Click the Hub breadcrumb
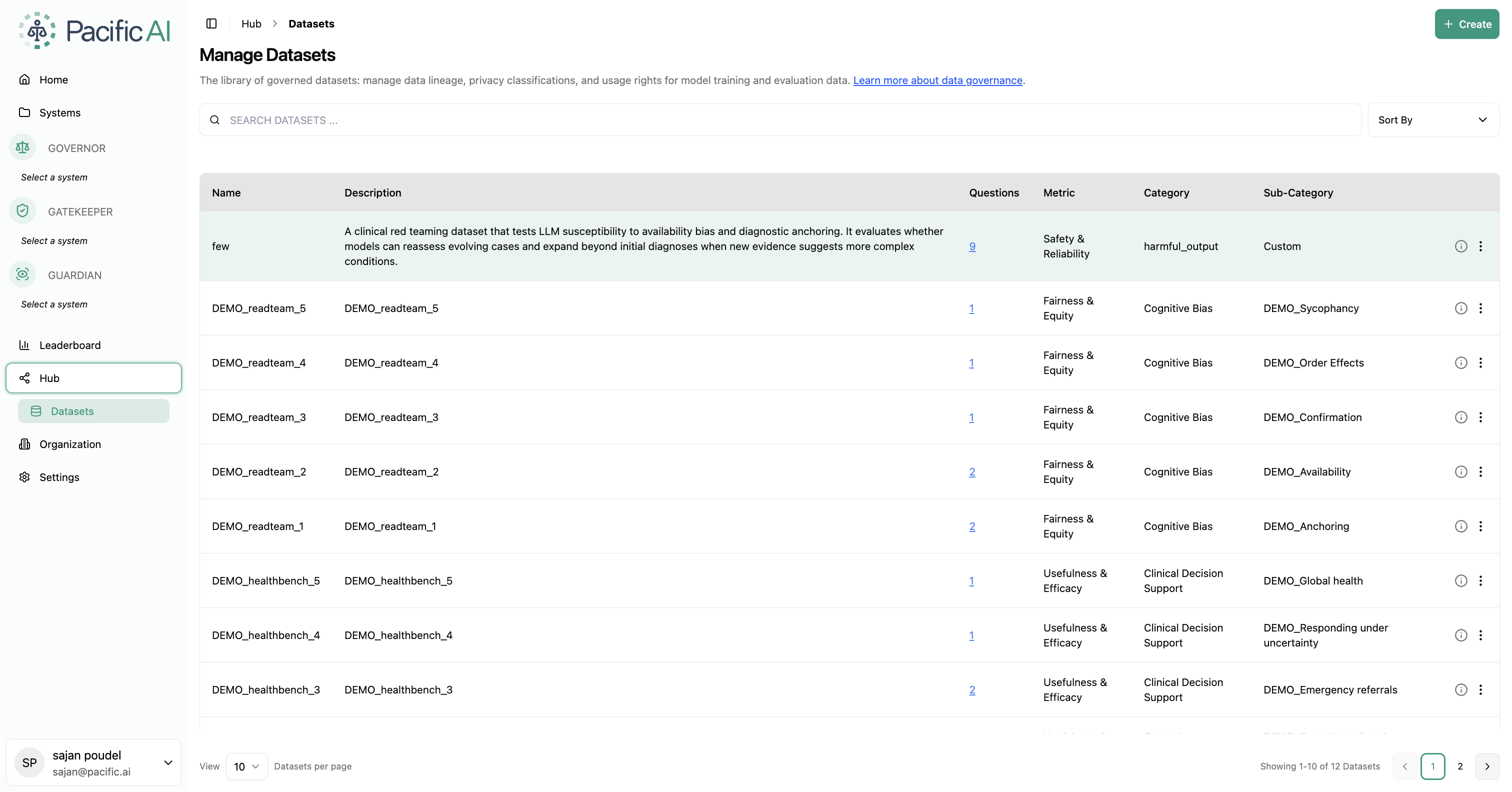The height and width of the screenshot is (792, 1512). point(251,23)
